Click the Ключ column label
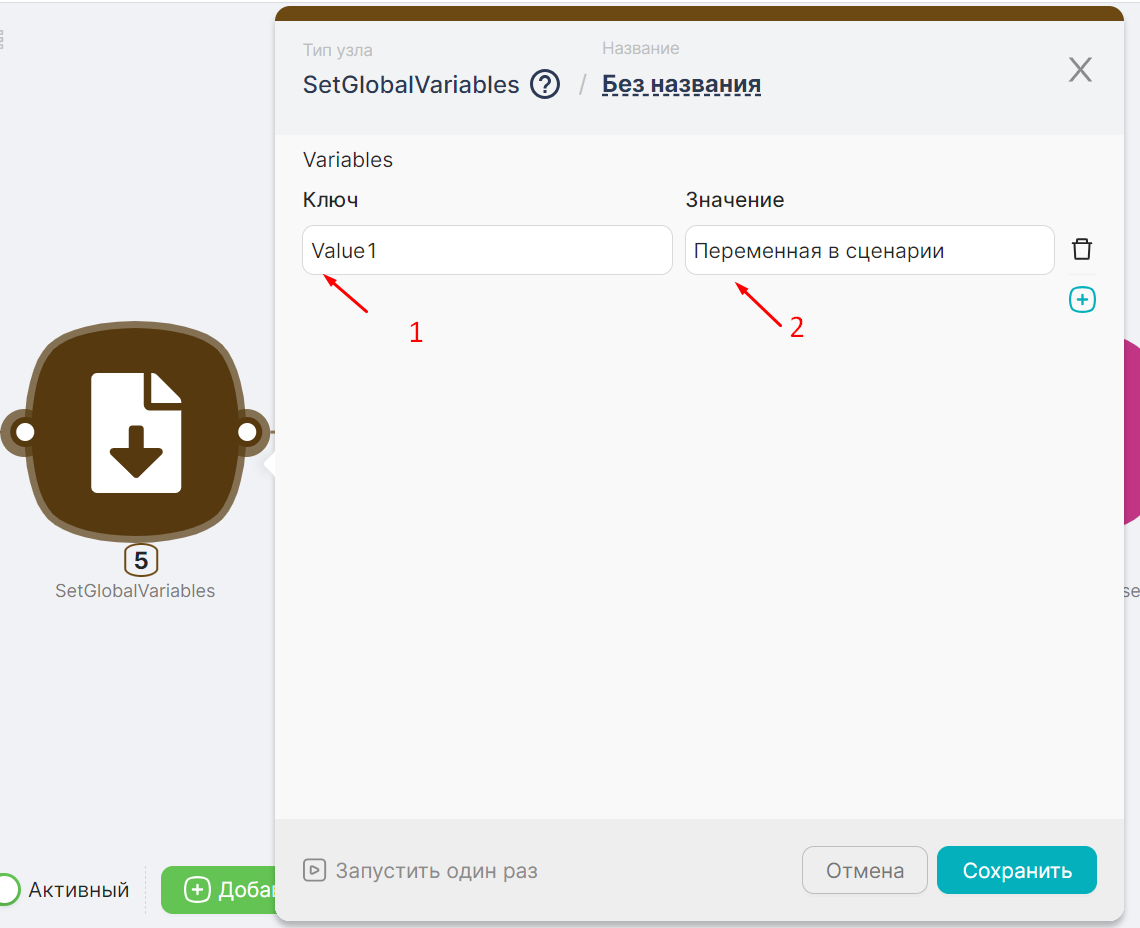 click(330, 200)
